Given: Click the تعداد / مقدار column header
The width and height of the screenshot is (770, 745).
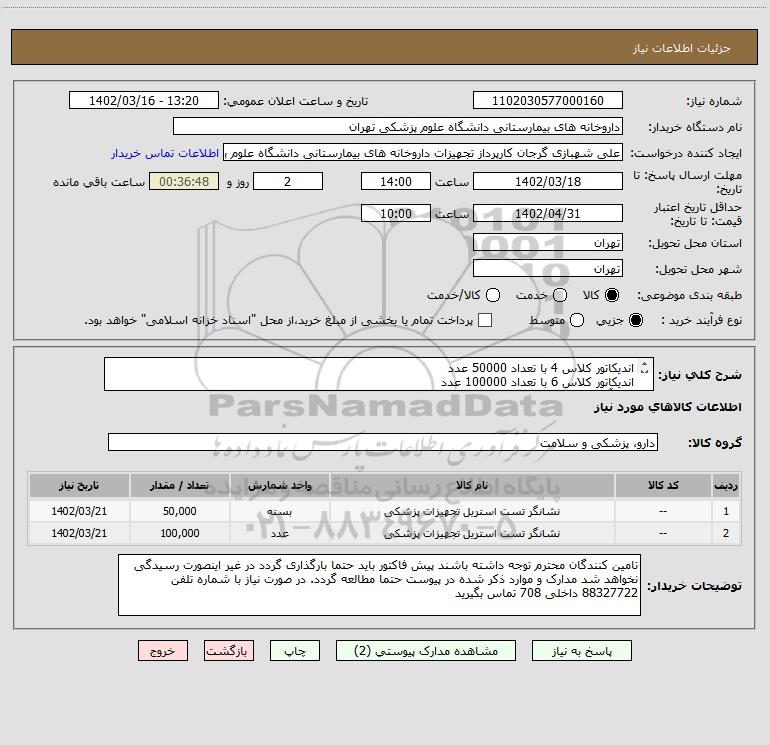Looking at the screenshot, I should (180, 485).
